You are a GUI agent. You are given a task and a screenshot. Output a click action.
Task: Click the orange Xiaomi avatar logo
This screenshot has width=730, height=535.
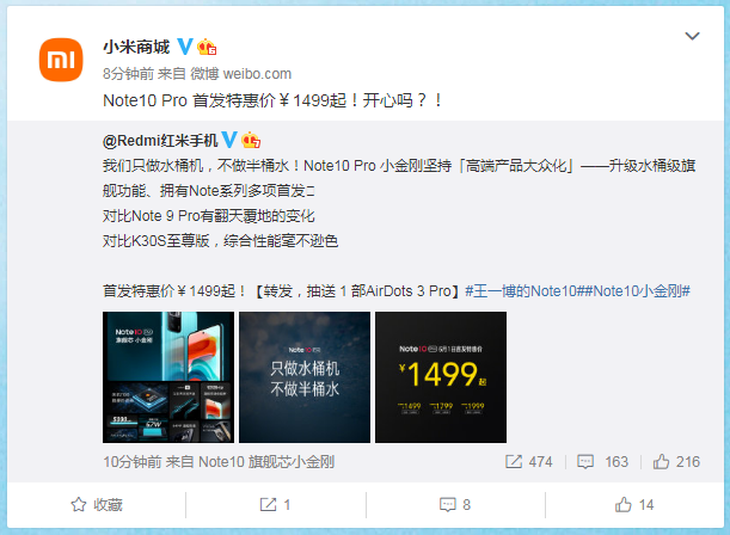(61, 60)
